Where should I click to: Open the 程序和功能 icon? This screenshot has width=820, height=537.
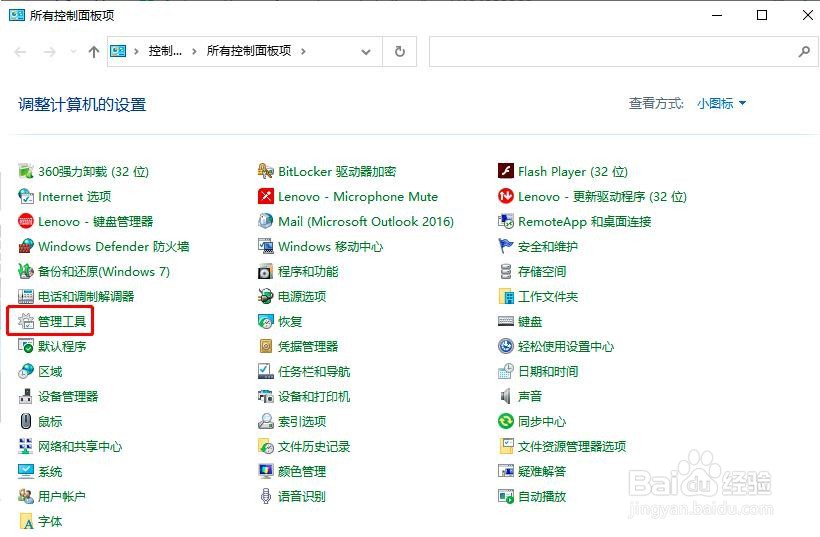click(266, 271)
